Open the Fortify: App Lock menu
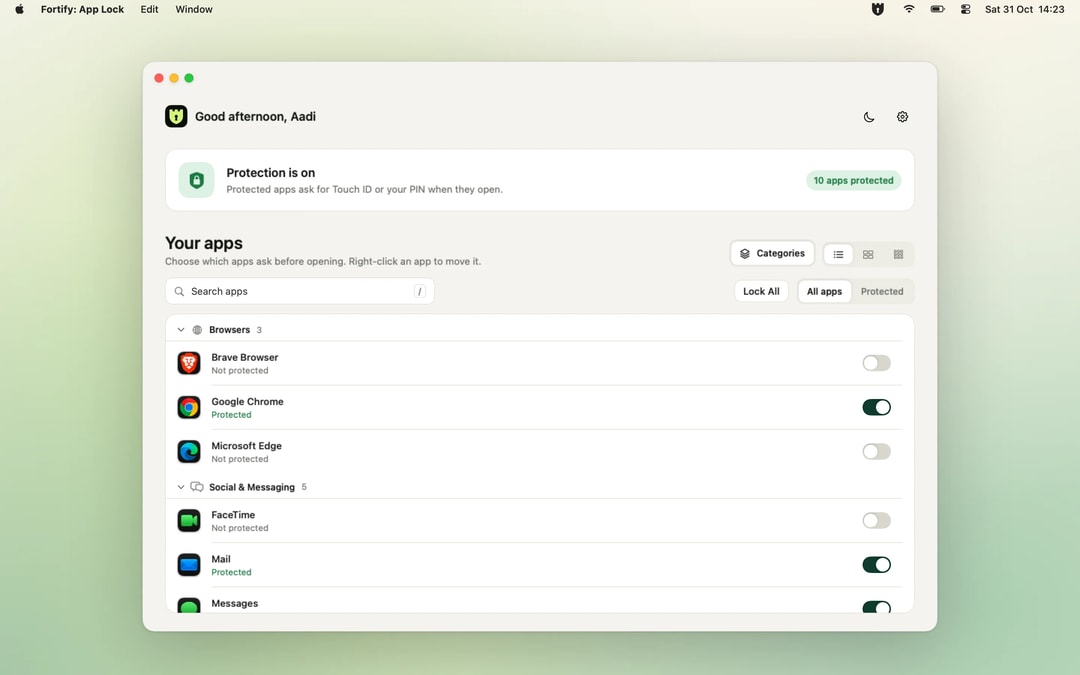Screen dimensions: 1080x675 coord(82,9)
